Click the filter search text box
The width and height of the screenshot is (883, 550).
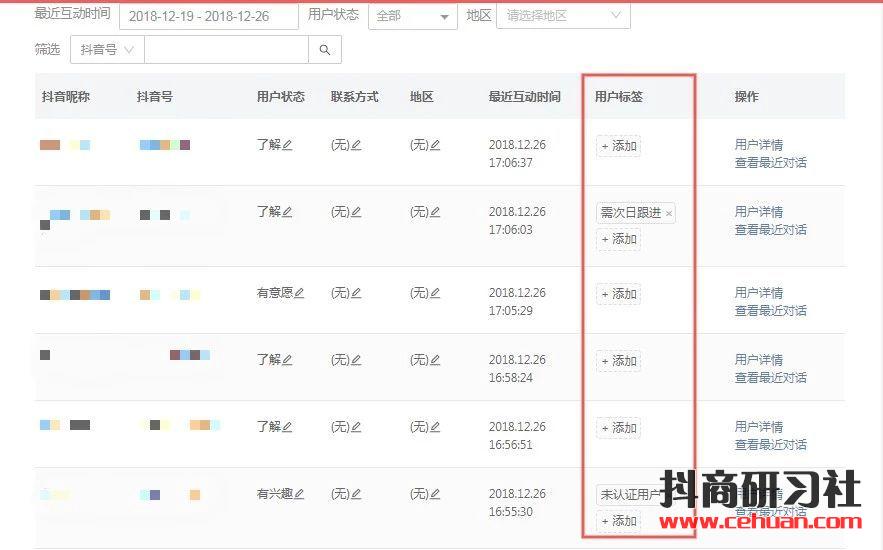click(x=227, y=50)
